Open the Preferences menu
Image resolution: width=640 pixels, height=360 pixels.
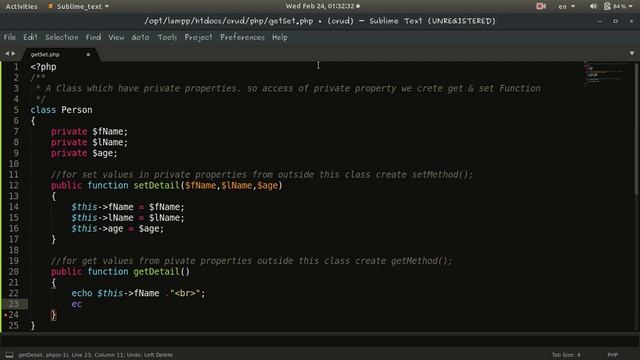(242, 37)
